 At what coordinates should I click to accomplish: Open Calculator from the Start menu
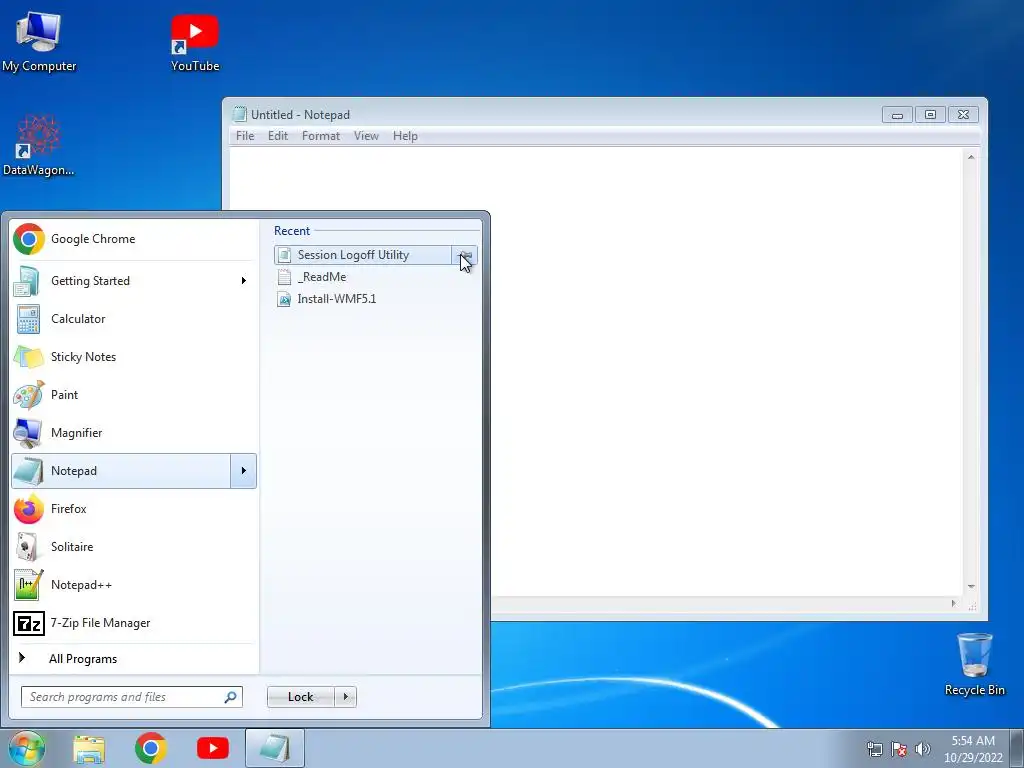pyautogui.click(x=133, y=319)
